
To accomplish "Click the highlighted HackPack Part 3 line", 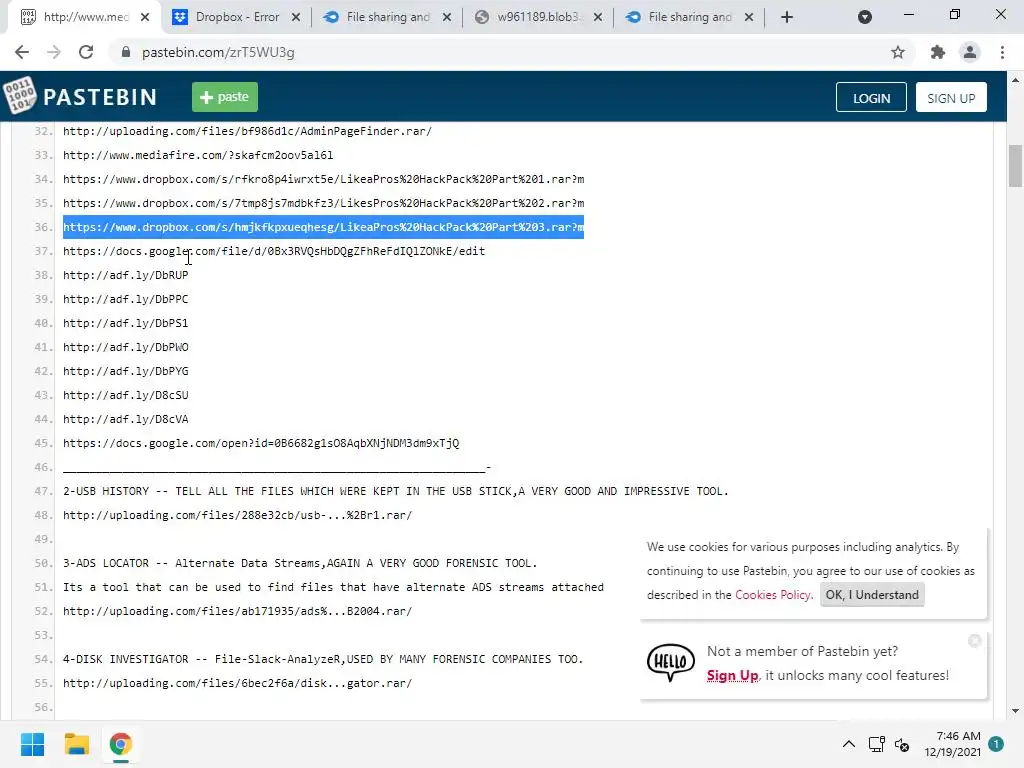I will pyautogui.click(x=323, y=227).
